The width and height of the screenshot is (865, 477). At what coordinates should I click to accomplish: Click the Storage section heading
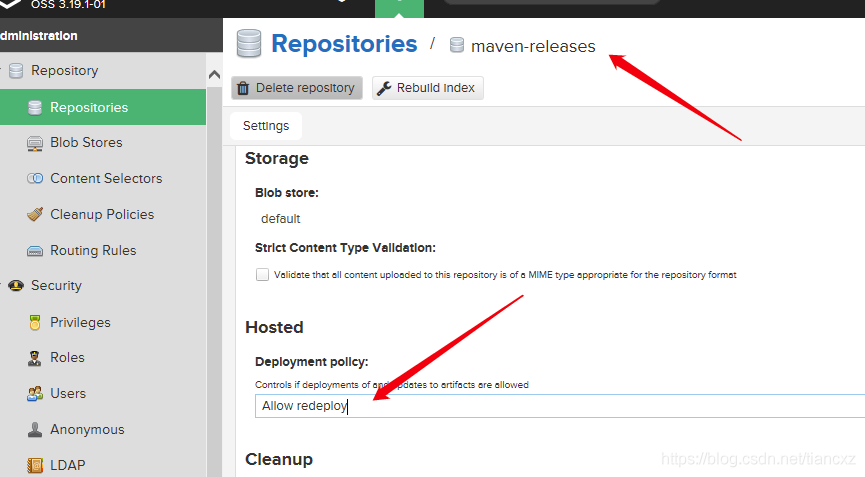(x=277, y=158)
